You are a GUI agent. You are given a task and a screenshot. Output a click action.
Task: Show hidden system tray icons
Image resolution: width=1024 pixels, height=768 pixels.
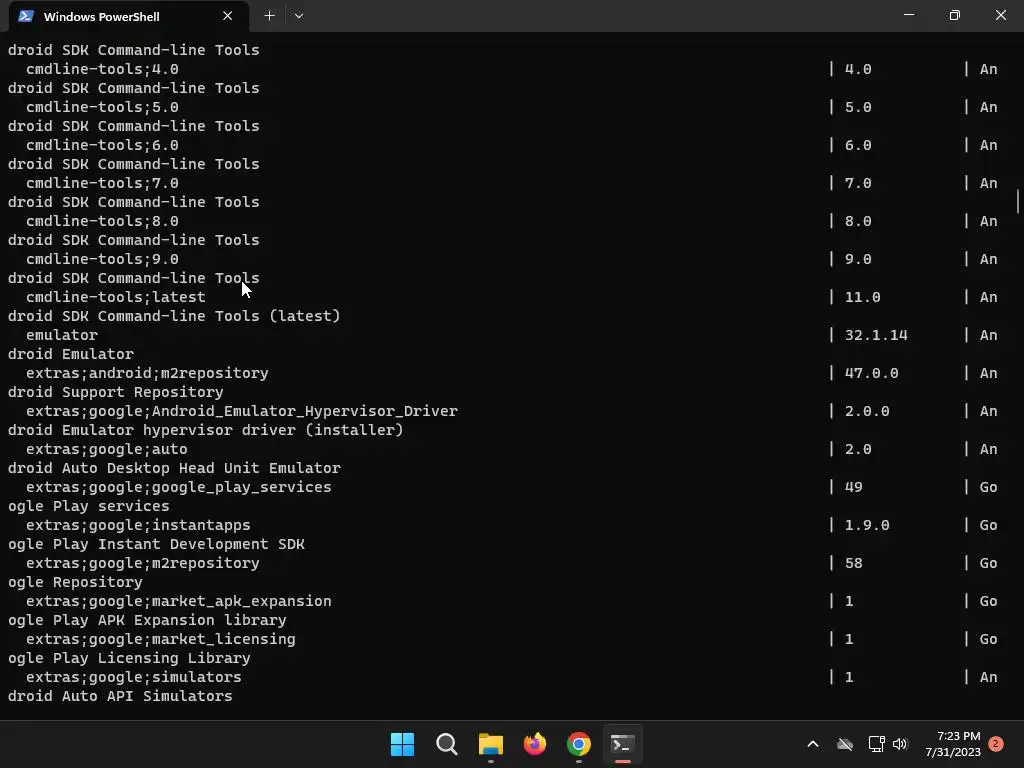point(813,744)
